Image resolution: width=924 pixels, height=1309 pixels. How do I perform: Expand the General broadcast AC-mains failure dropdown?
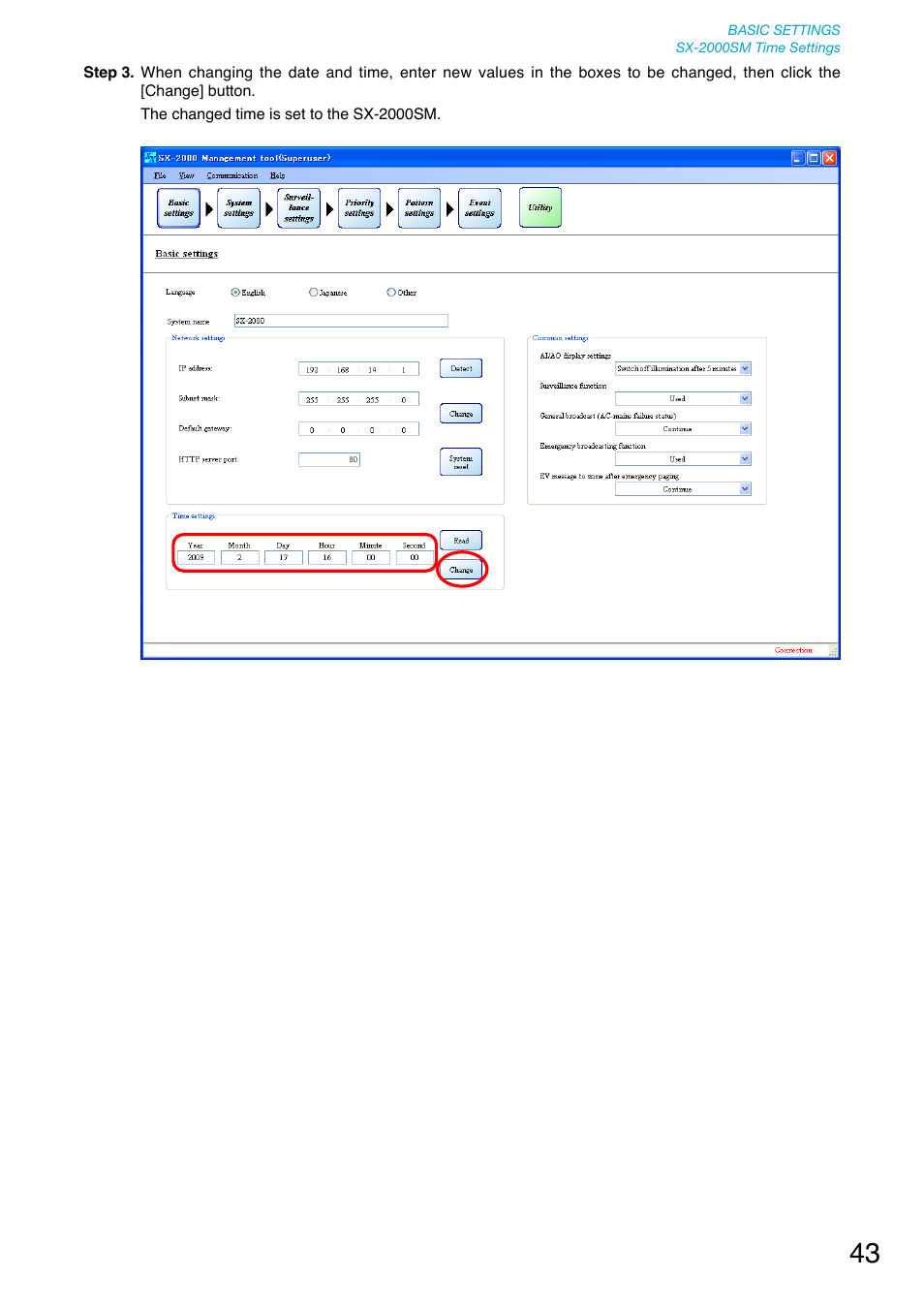point(683,429)
